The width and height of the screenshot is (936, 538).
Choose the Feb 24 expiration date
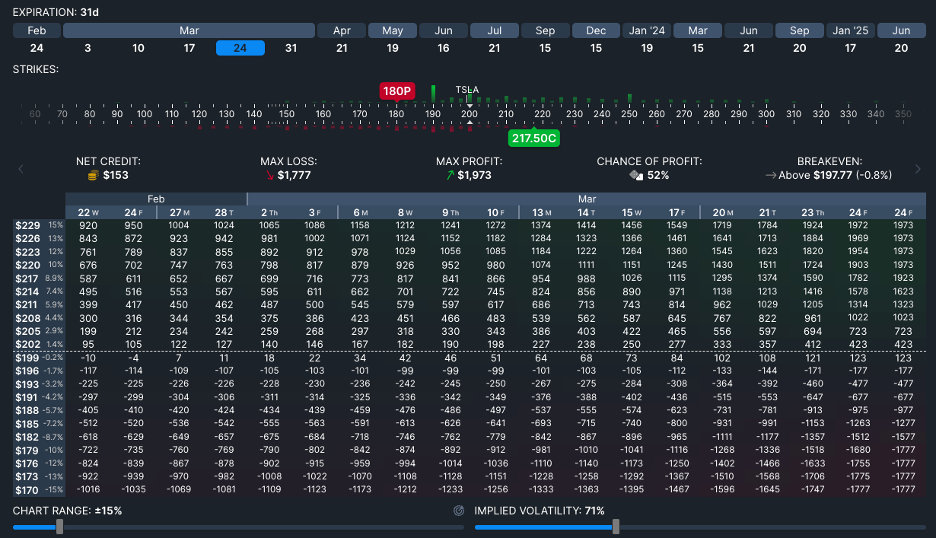tap(36, 48)
